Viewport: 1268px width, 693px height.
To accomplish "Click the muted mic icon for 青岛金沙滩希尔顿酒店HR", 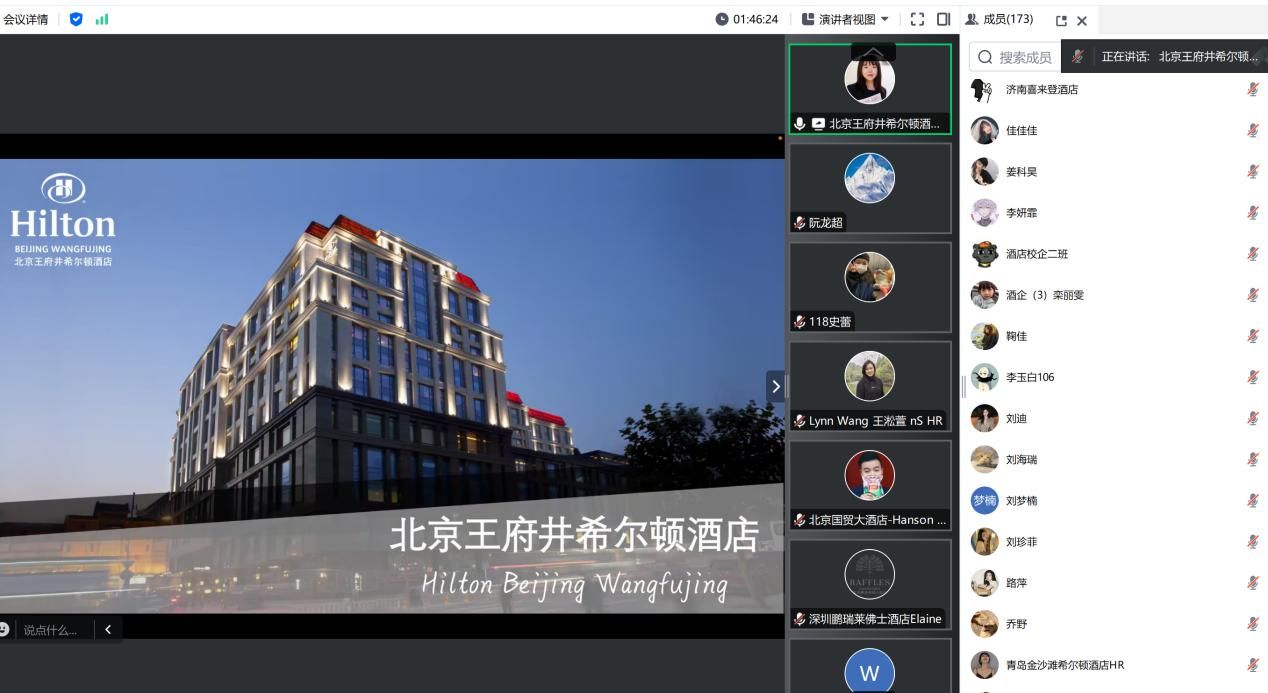I will click(1252, 664).
